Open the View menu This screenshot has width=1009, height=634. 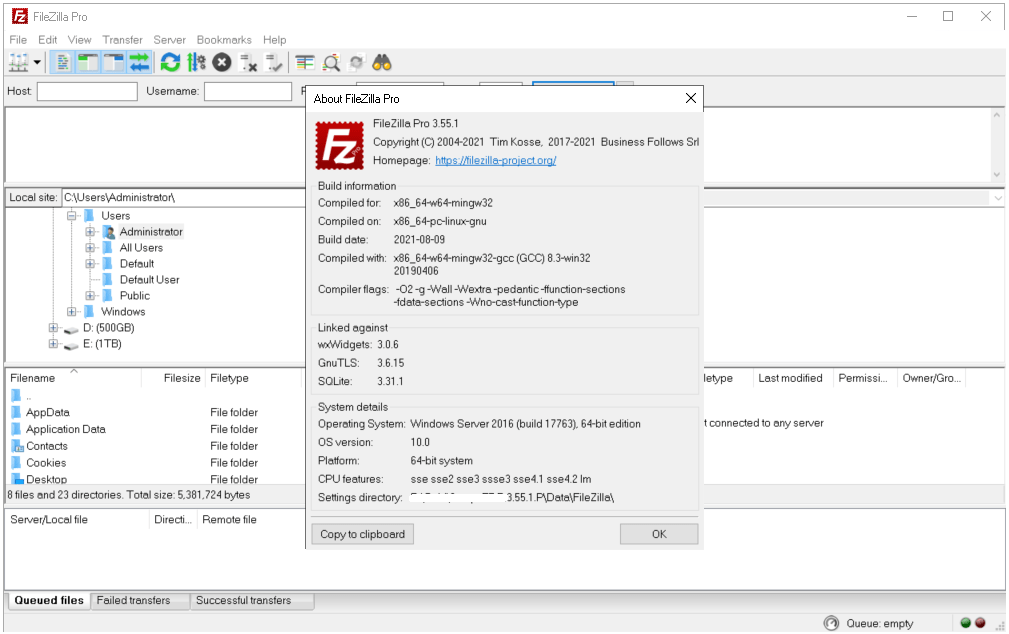80,40
